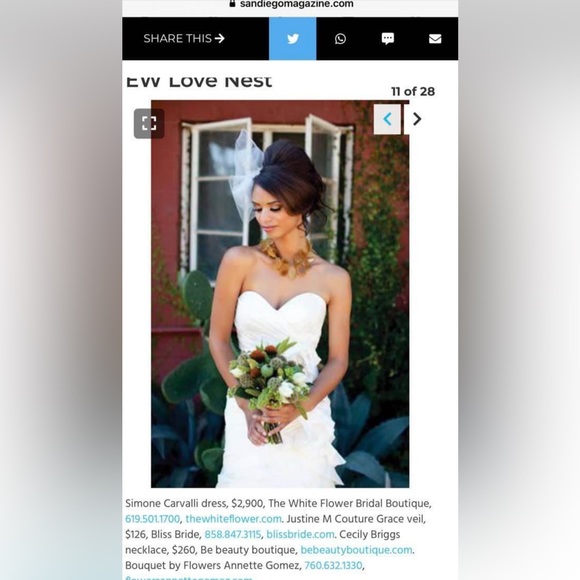Call the florist at 760.632.1330
Viewport: 580px width, 580px height.
333,566
